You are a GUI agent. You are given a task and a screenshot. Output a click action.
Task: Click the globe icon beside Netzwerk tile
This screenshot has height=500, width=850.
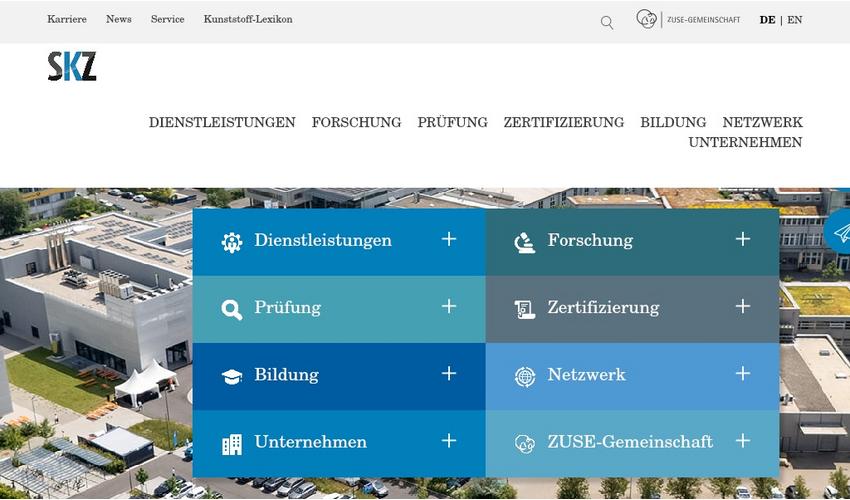[525, 377]
